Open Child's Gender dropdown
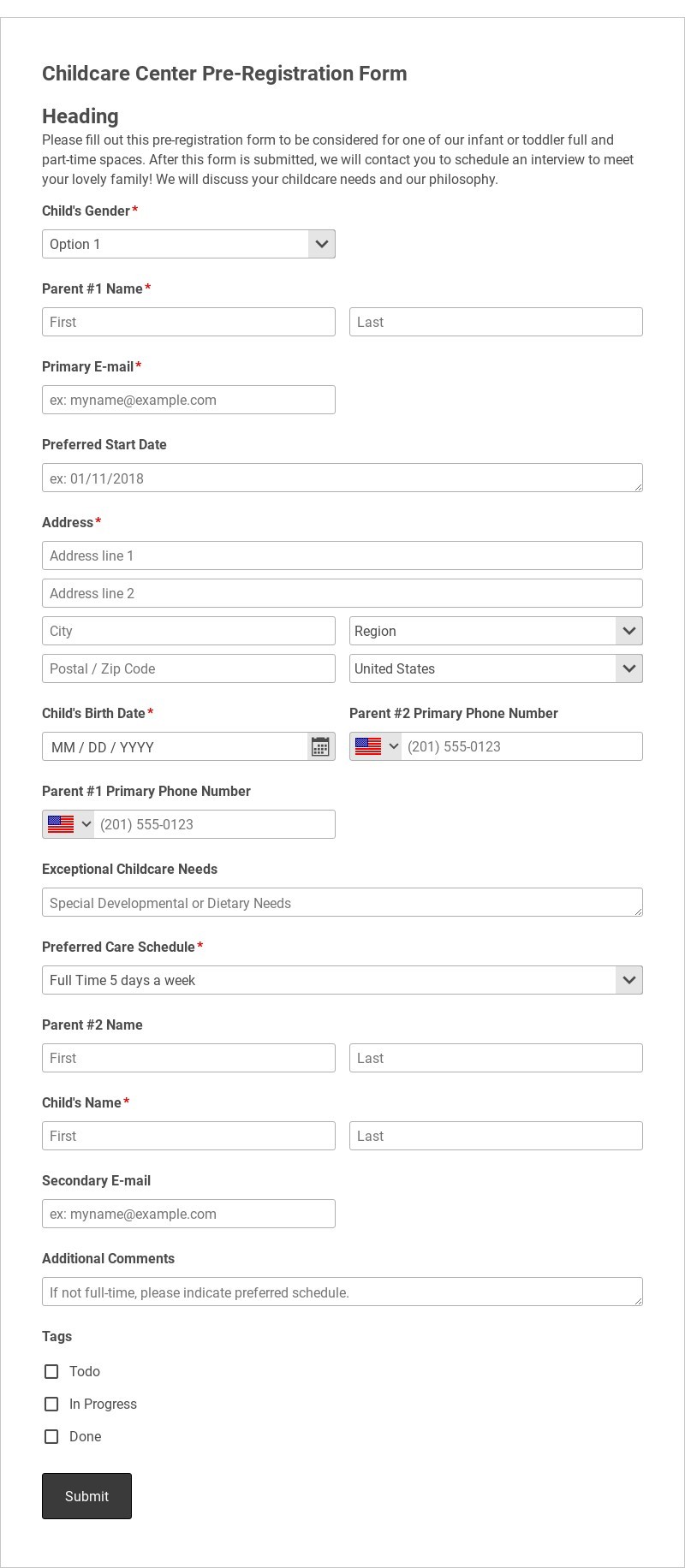 click(188, 244)
